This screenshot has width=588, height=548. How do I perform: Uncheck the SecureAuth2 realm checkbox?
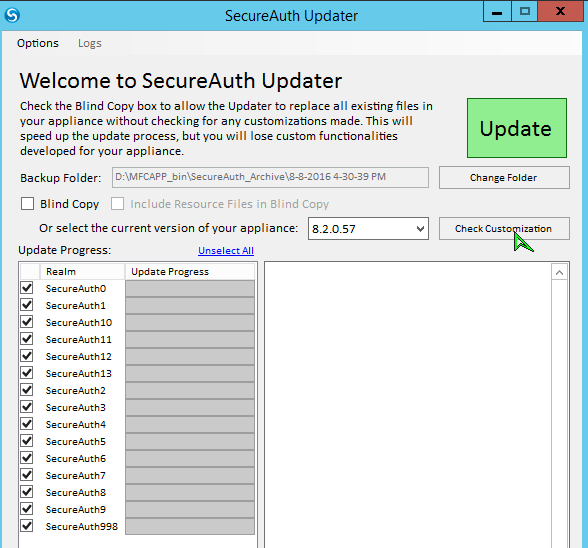tap(27, 390)
